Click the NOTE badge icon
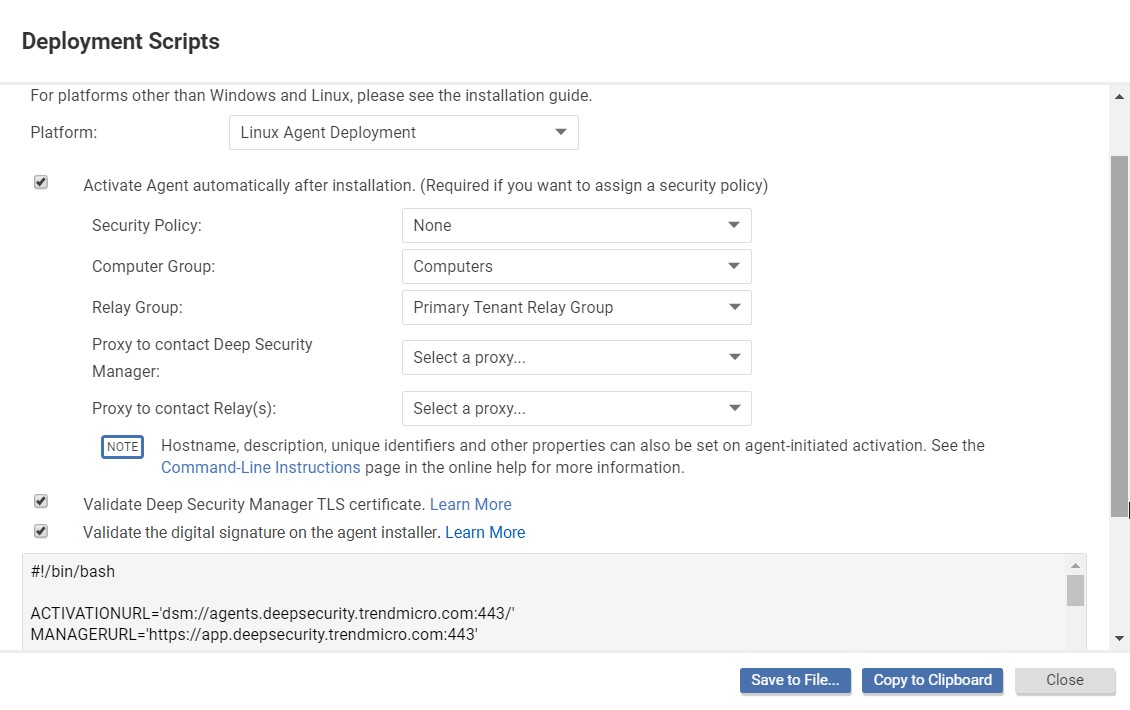 point(122,447)
